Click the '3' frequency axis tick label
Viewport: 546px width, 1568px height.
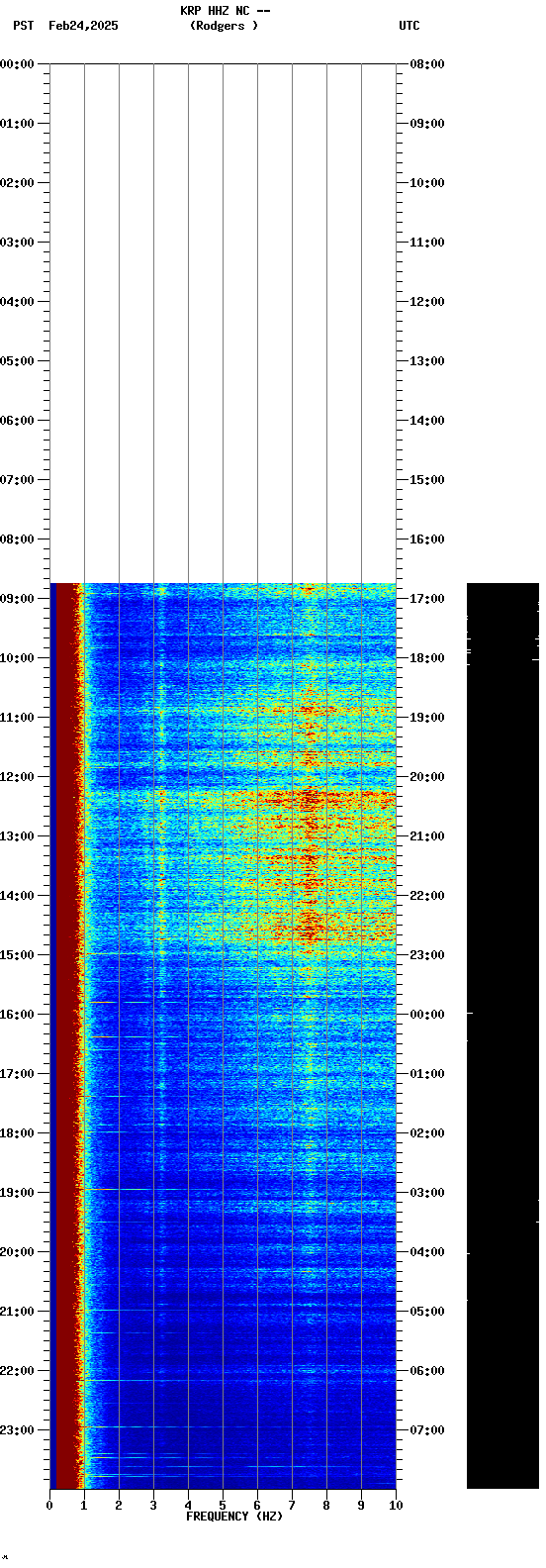coord(153,1506)
